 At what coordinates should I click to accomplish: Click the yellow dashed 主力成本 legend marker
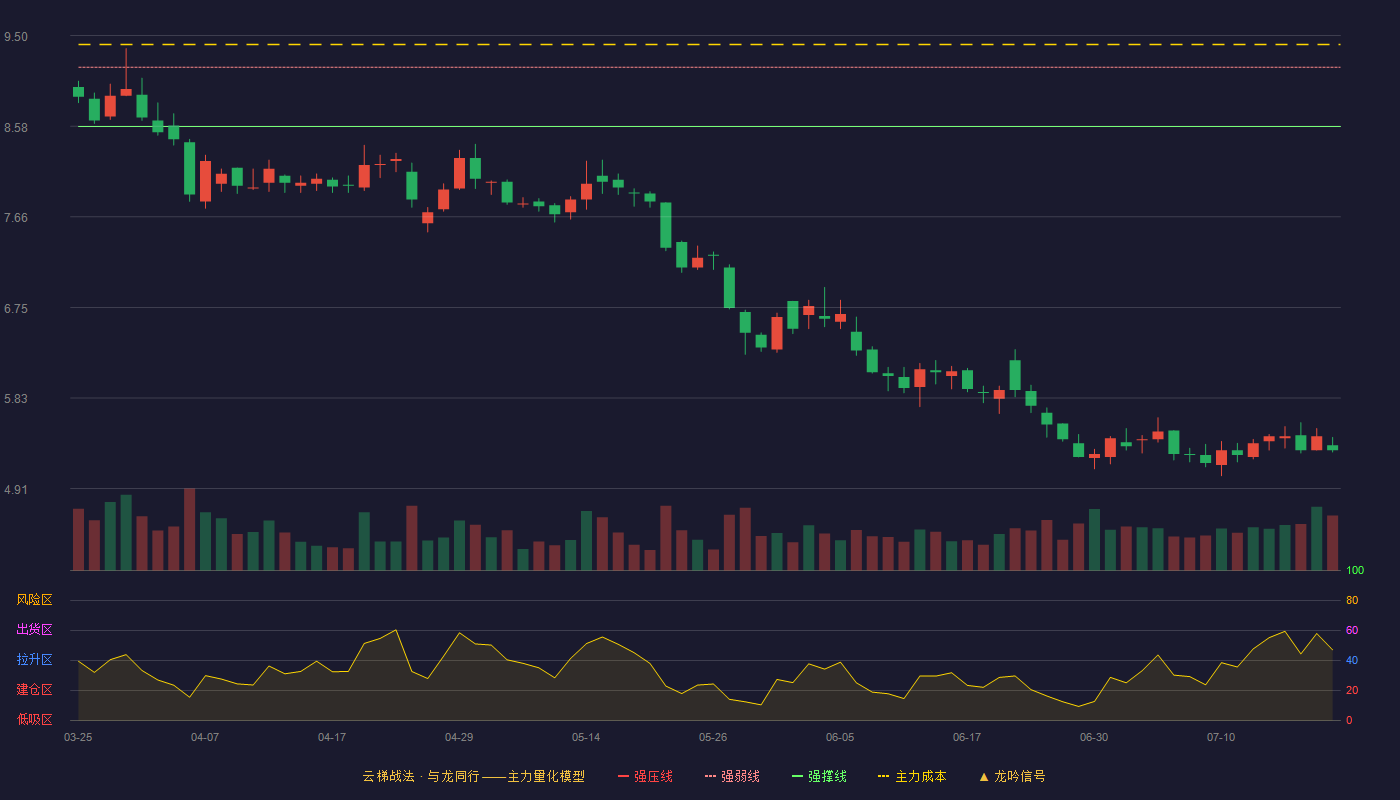click(x=883, y=776)
